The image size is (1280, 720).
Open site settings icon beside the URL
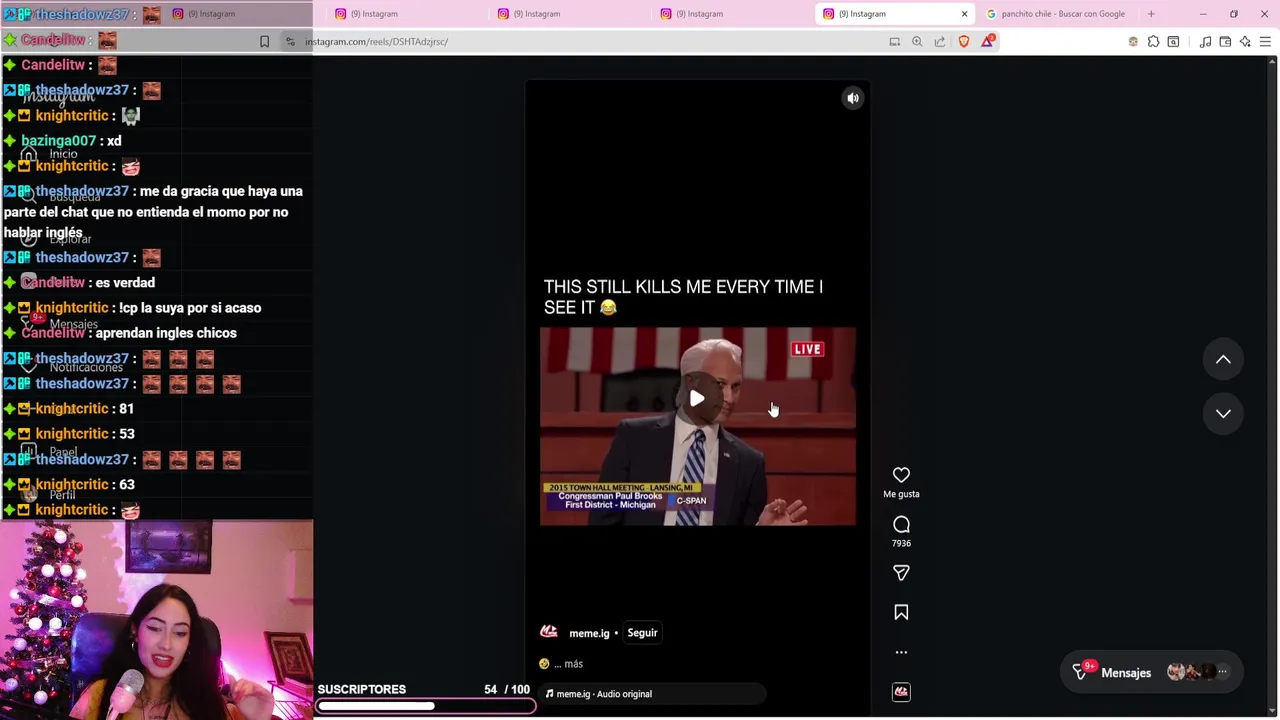pyautogui.click(x=290, y=41)
